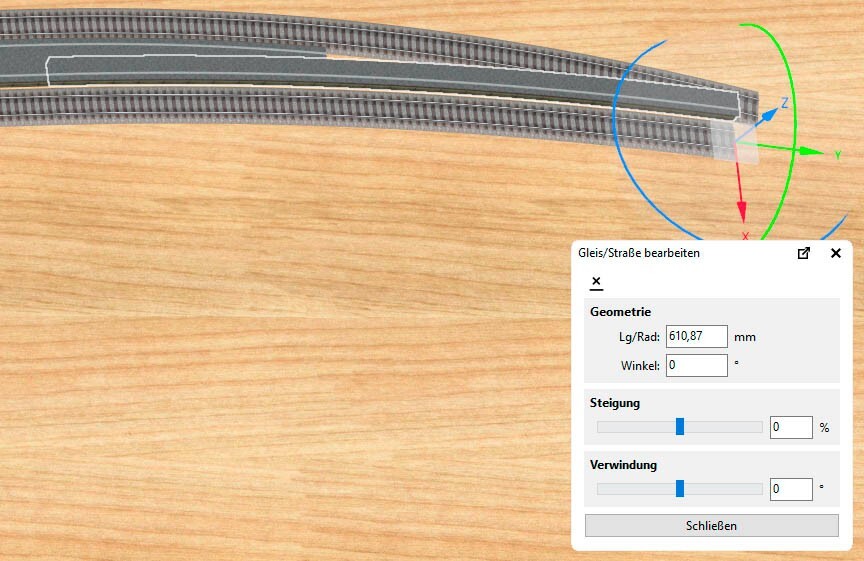This screenshot has width=864, height=561.
Task: Click the Steigung section heading
Action: (615, 403)
